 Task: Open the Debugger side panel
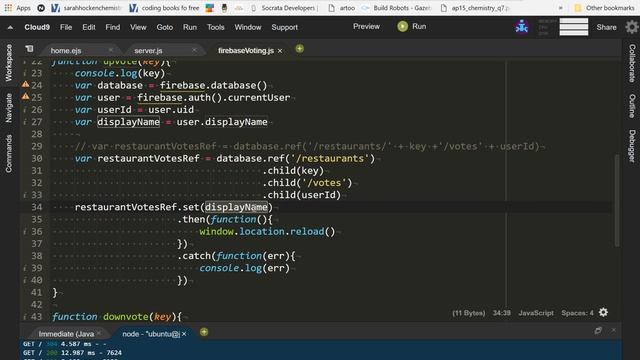tap(632, 146)
